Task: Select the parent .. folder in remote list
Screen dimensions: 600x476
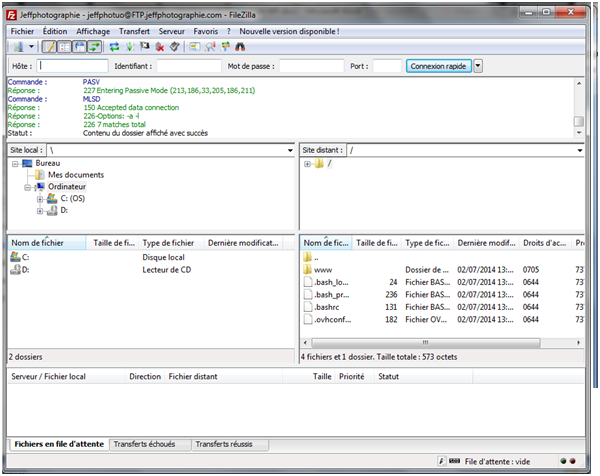Action: 442,258
